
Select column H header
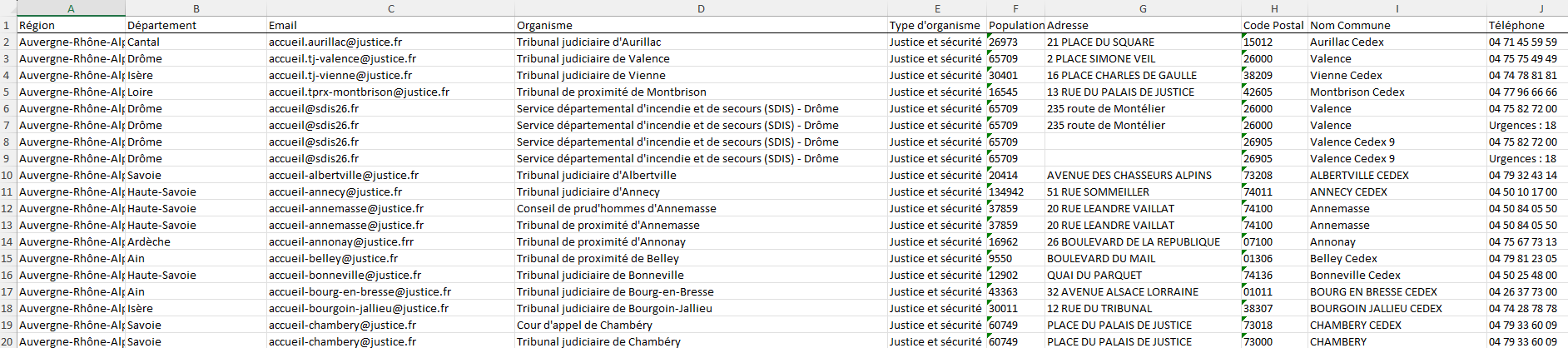pos(1274,8)
